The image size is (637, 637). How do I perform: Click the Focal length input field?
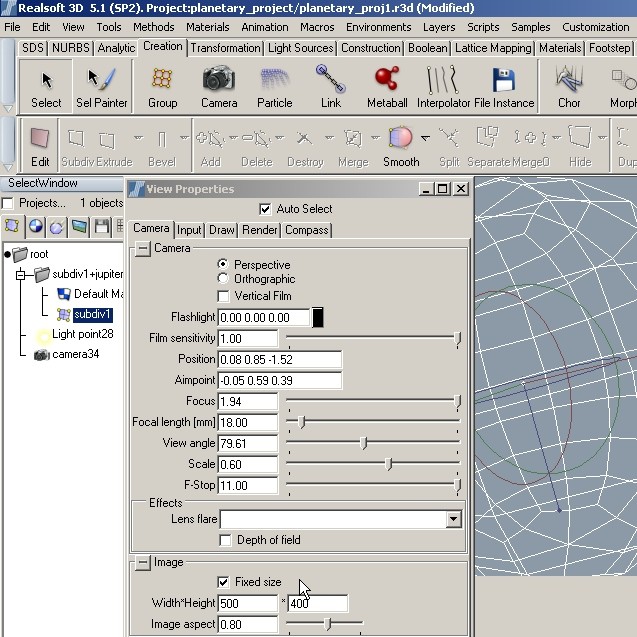click(248, 423)
